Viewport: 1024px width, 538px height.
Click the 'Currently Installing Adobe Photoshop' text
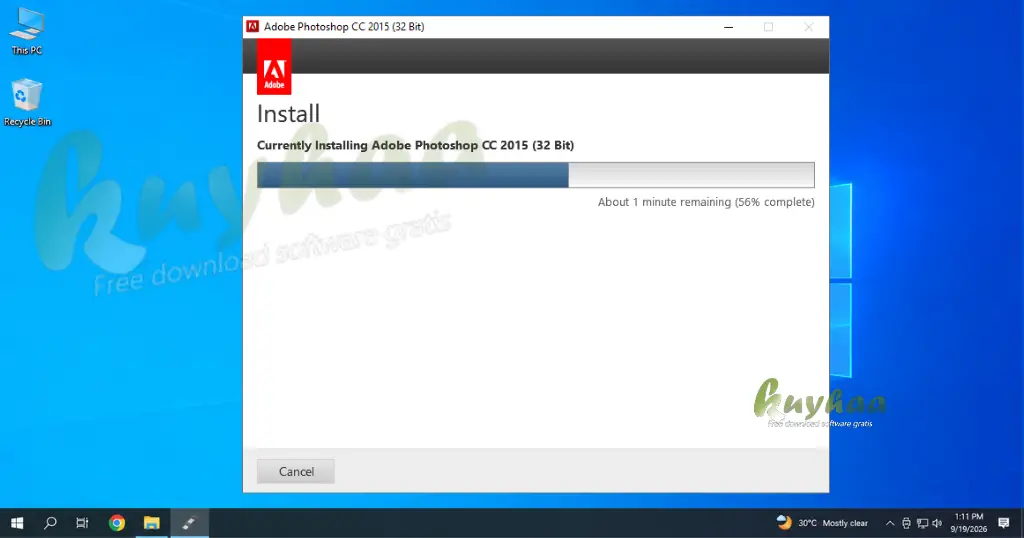[415, 145]
